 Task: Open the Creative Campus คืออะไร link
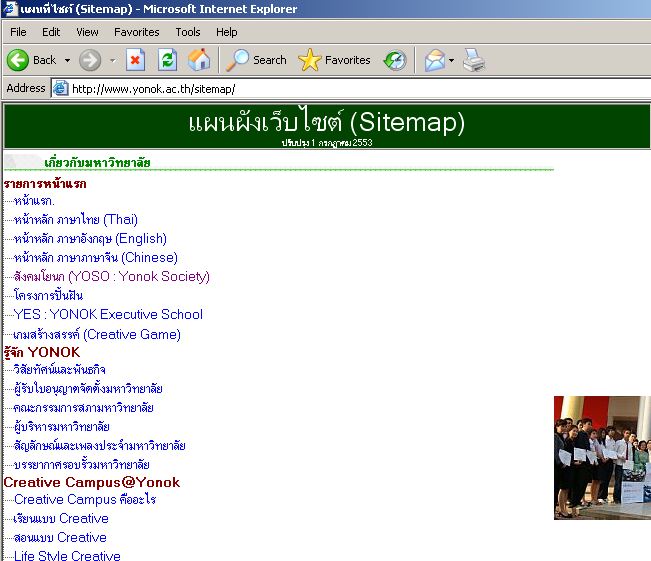(85, 499)
